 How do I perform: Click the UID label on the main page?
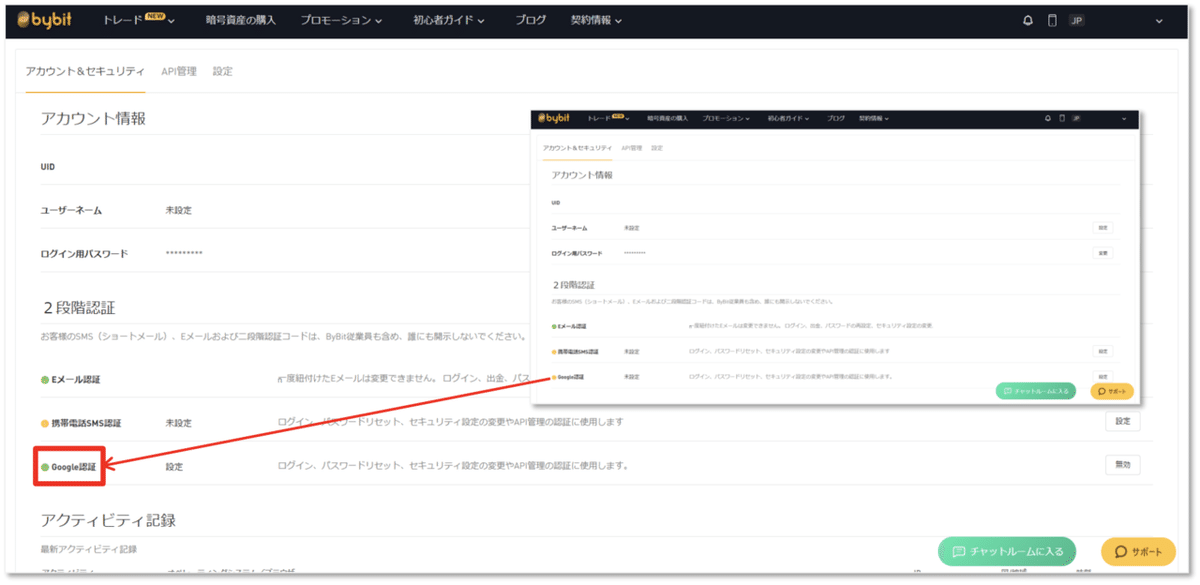(x=48, y=167)
